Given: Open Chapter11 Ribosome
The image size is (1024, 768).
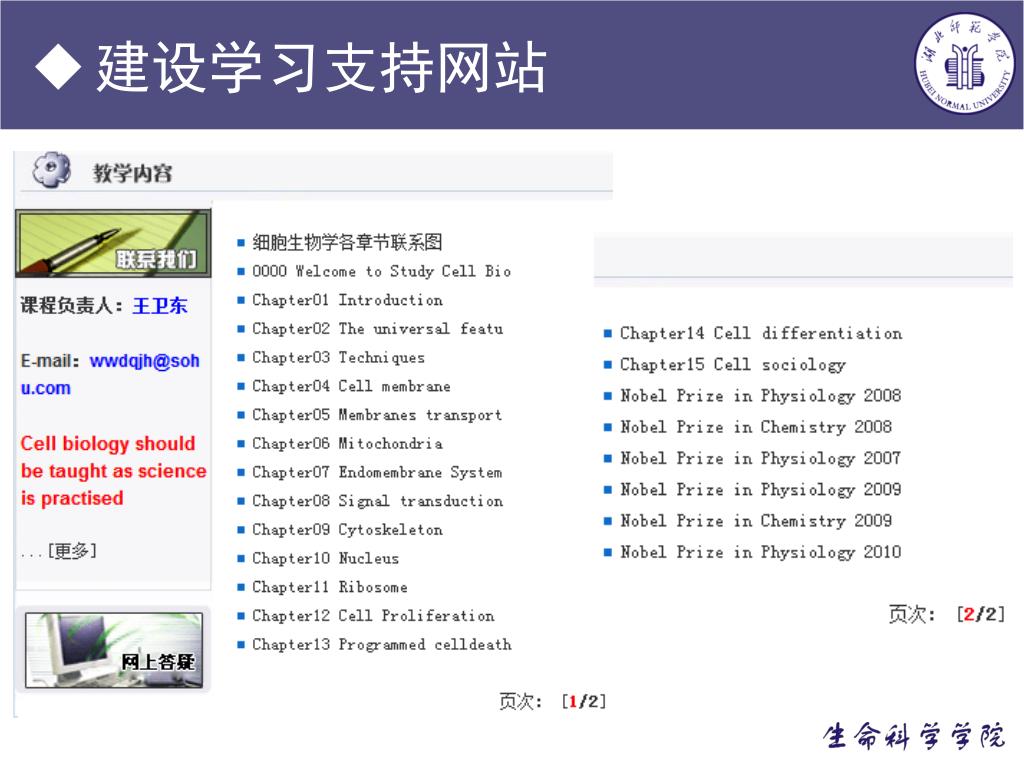Looking at the screenshot, I should point(330,587).
